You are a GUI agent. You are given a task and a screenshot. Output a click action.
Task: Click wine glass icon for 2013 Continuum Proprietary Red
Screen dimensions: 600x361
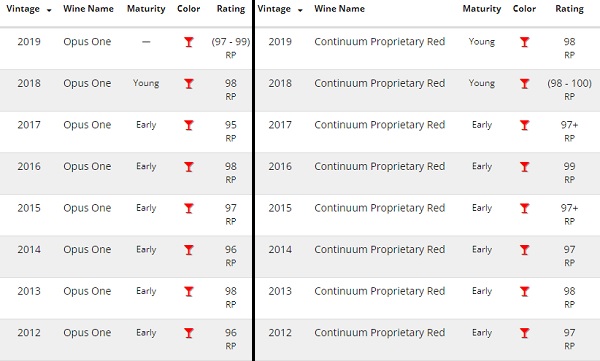(524, 291)
